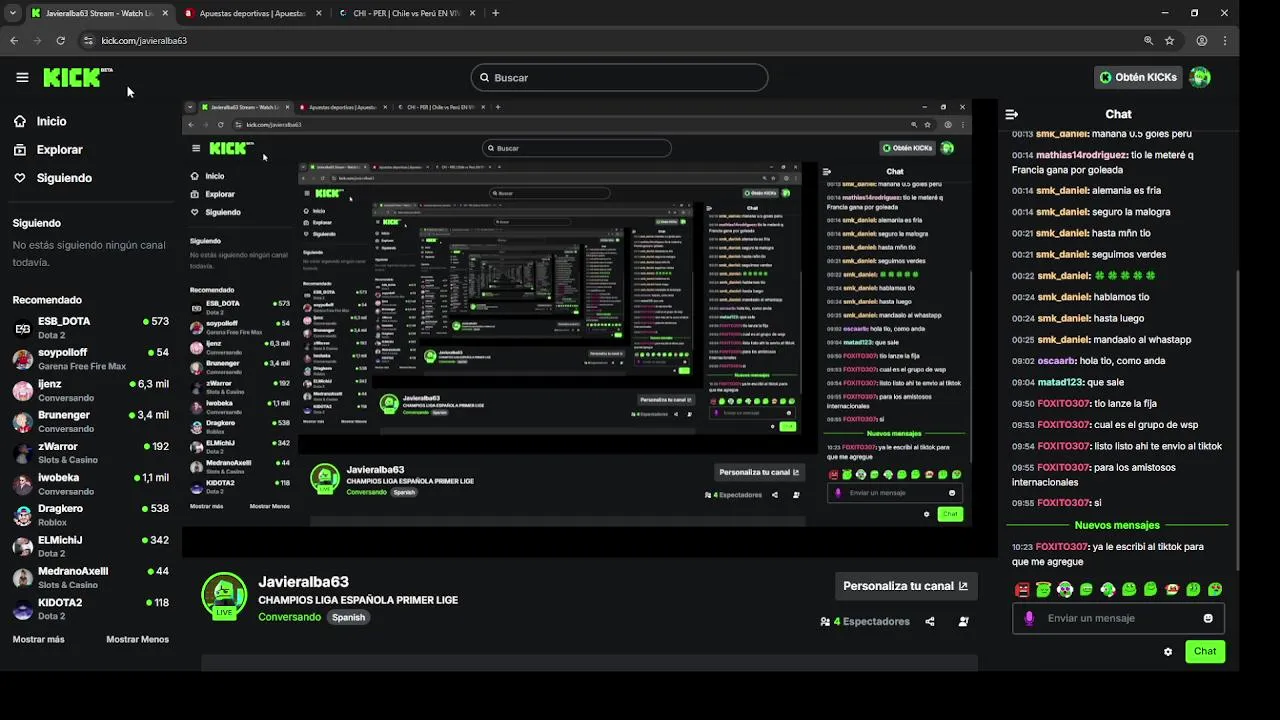
Task: Click the Spanish language tag
Action: tap(348, 617)
